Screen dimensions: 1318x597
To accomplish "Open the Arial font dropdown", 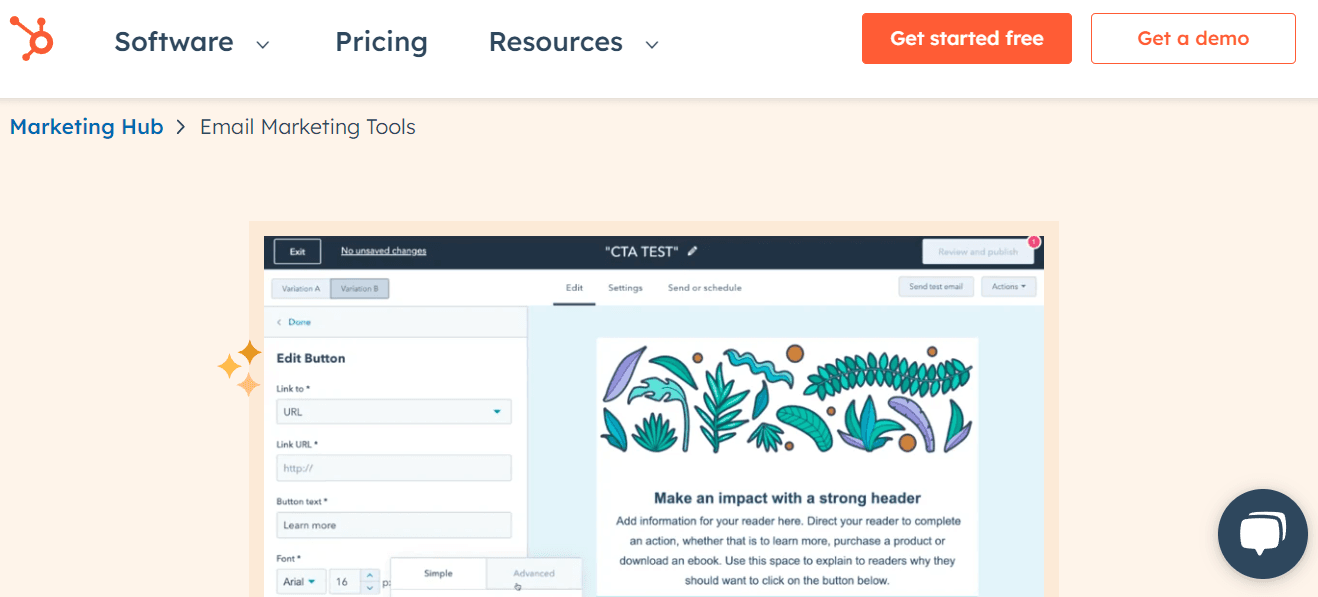I will [x=300, y=580].
